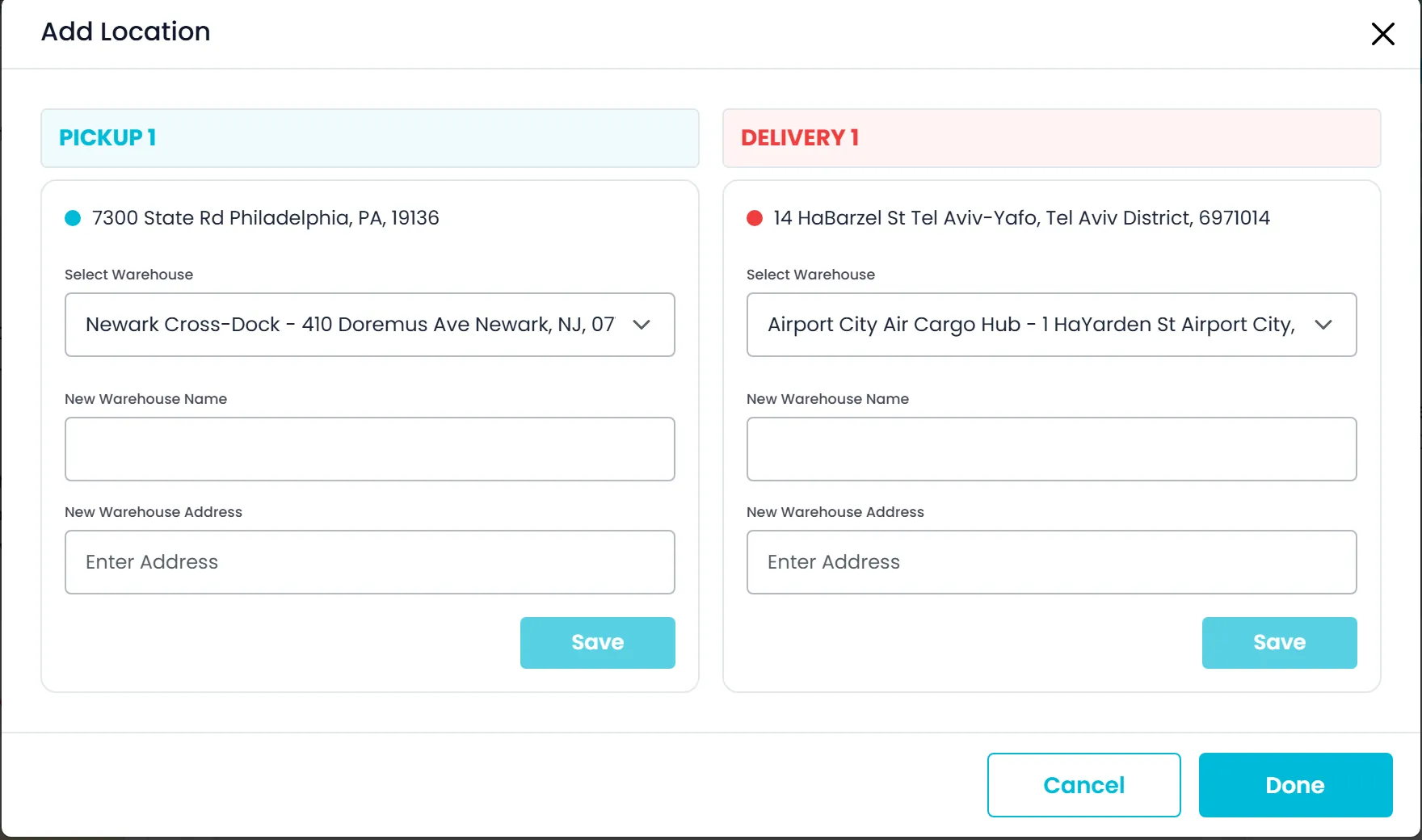Image resolution: width=1422 pixels, height=840 pixels.
Task: Click the Pickup New Warehouse Name field
Action: tap(370, 449)
